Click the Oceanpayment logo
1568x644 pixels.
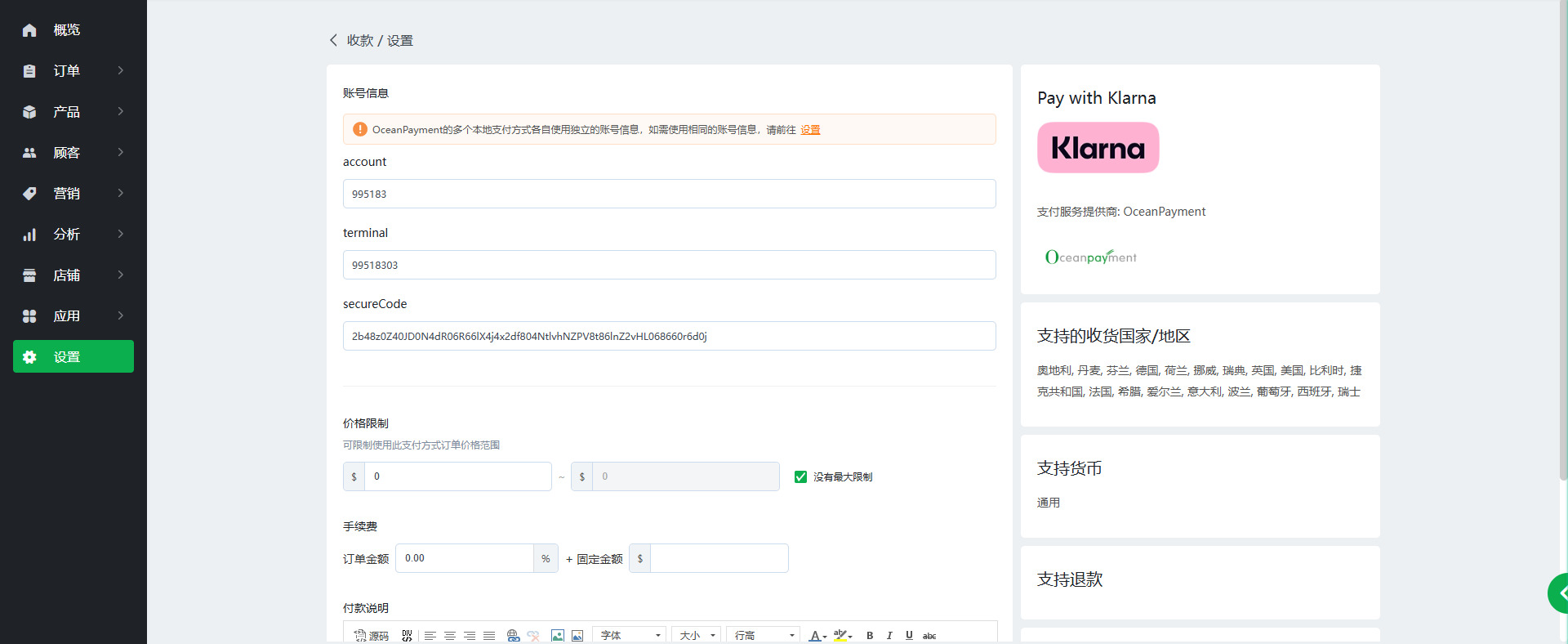pyautogui.click(x=1090, y=257)
